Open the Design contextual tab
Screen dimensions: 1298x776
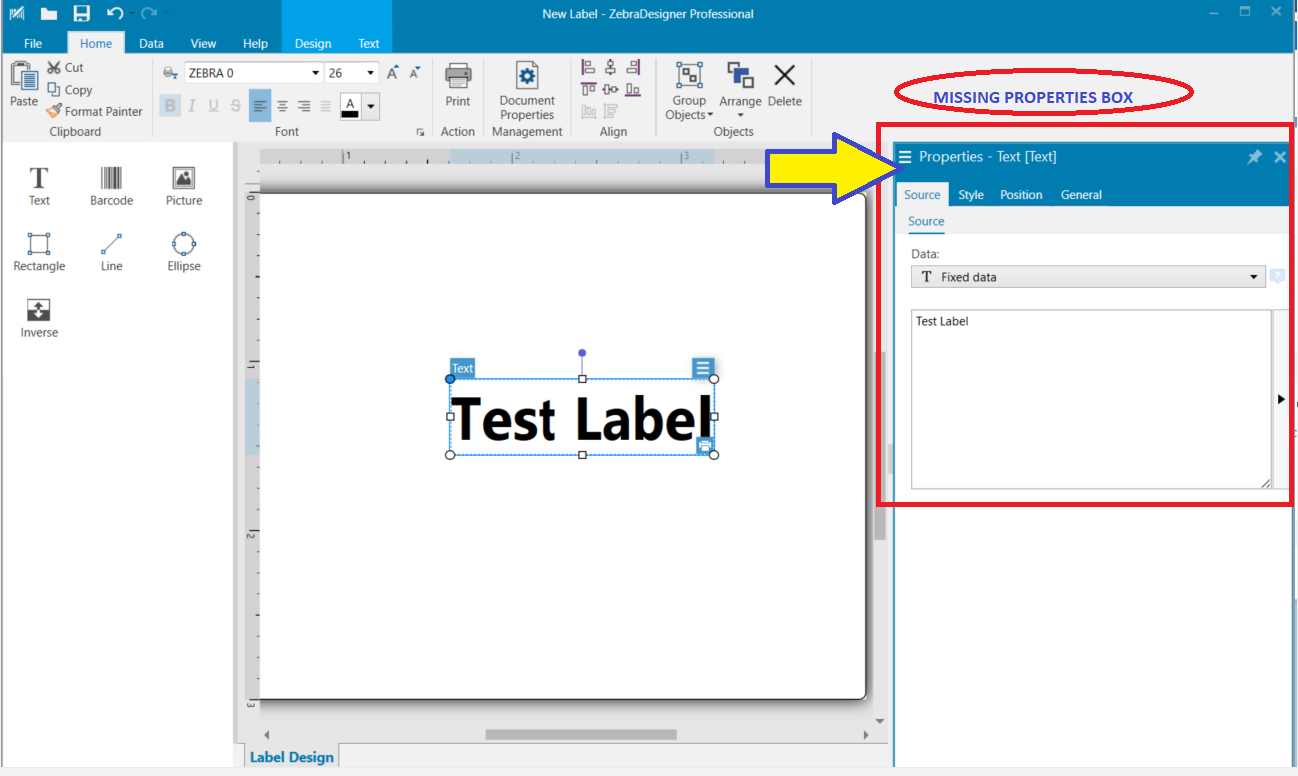(313, 43)
